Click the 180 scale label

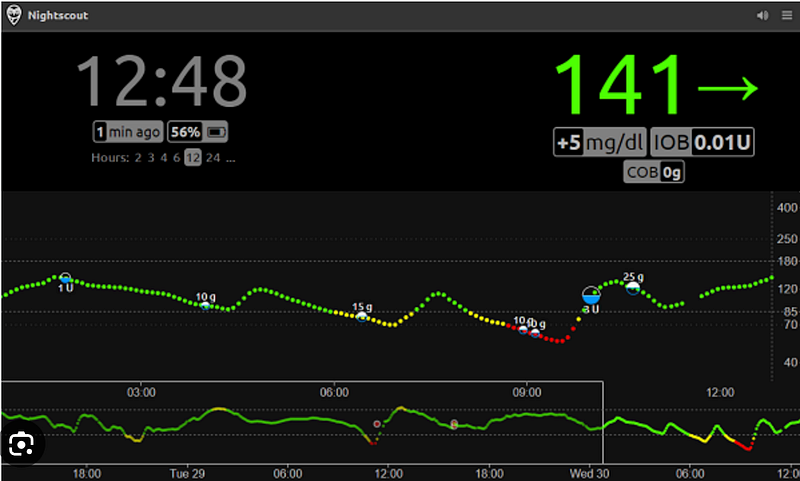click(x=787, y=262)
